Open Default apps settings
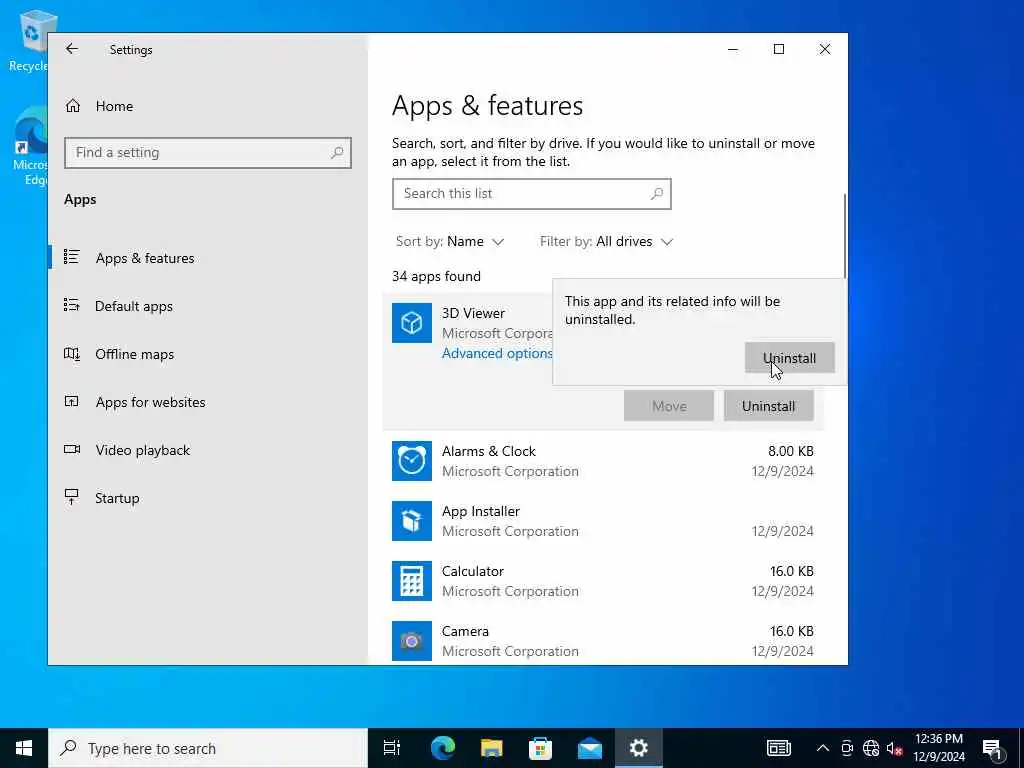1024x768 pixels. point(208,306)
